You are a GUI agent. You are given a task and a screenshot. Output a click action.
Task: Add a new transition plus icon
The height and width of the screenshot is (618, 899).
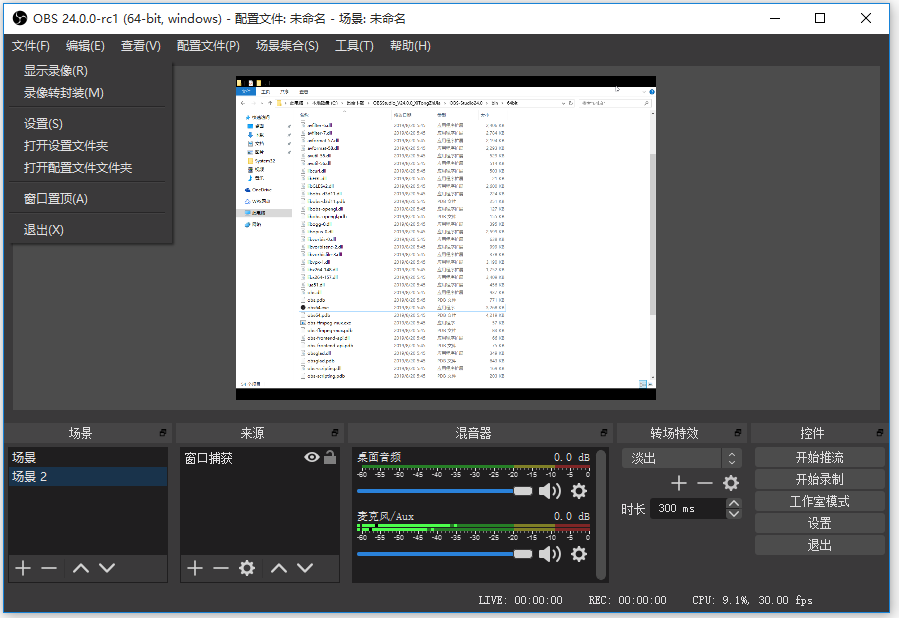(x=679, y=483)
